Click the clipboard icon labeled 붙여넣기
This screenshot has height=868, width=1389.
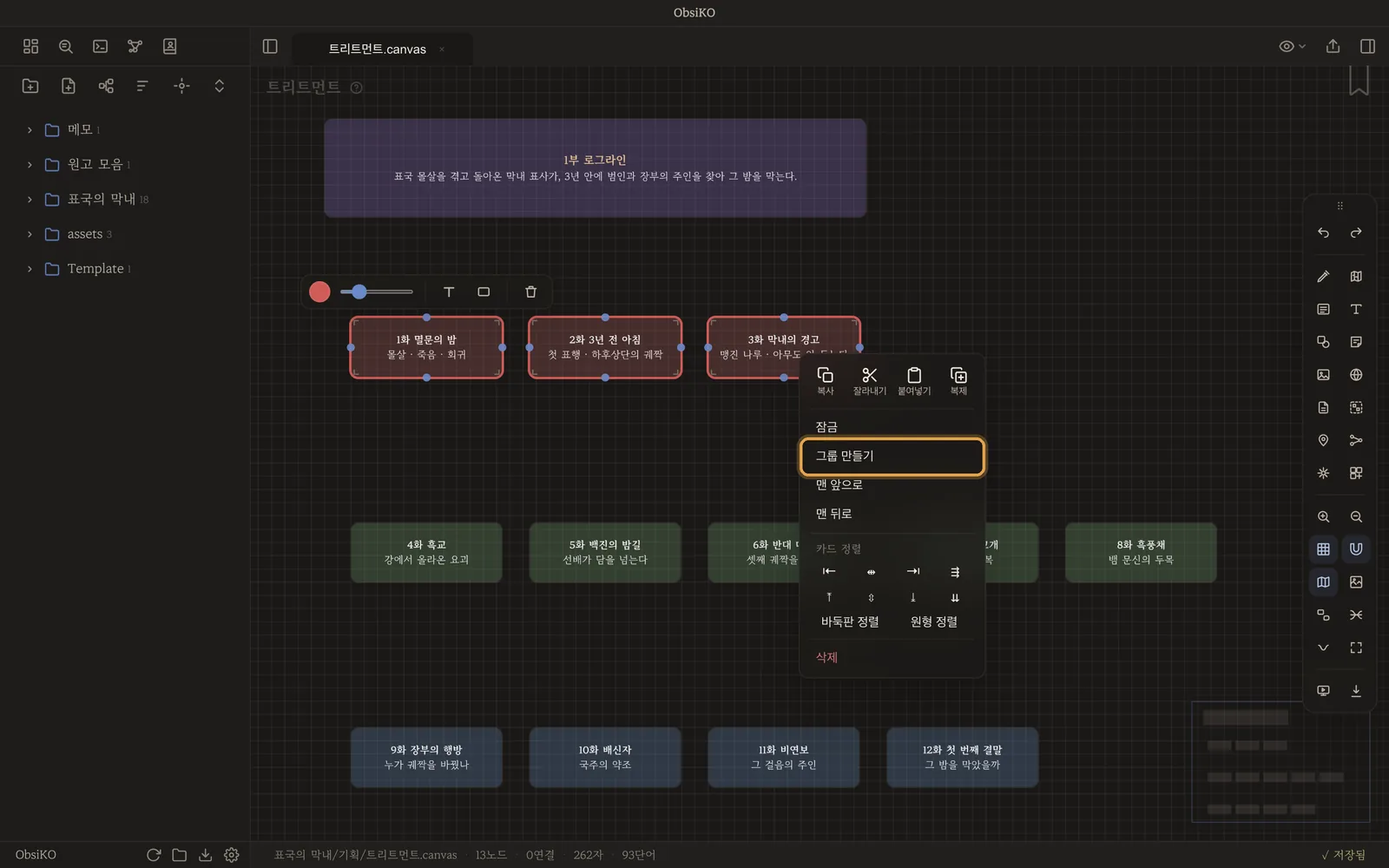click(914, 380)
